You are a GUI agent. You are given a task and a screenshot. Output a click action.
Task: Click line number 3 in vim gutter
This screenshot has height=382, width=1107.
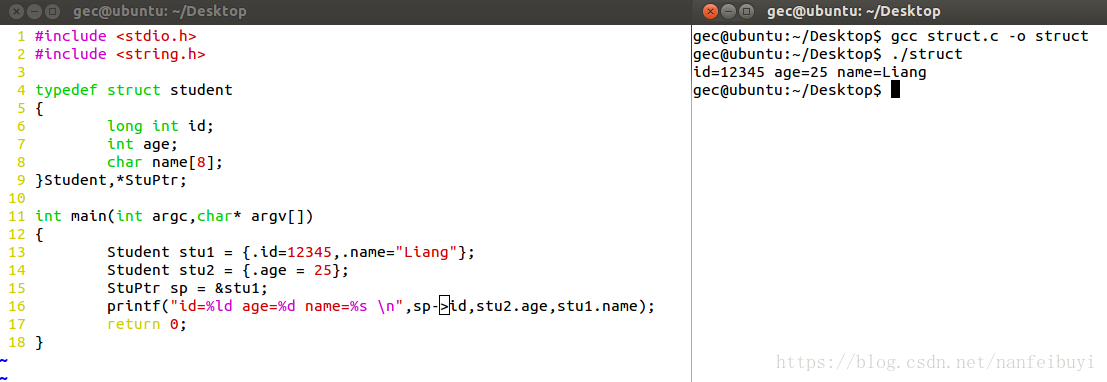coord(22,72)
